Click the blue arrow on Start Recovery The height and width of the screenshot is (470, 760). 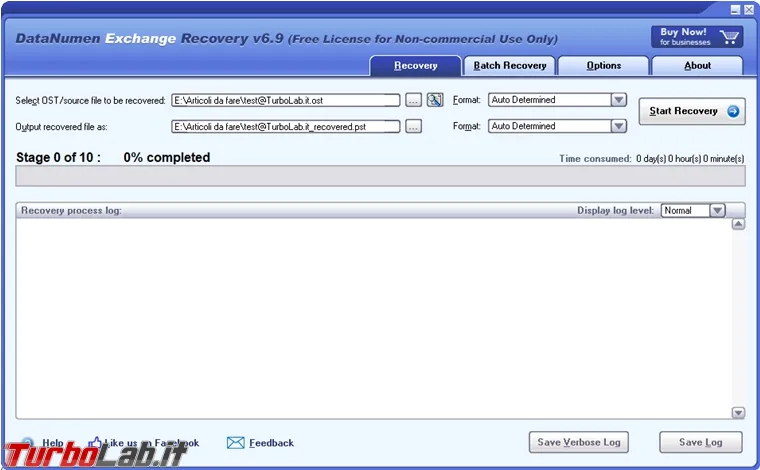pyautogui.click(x=733, y=111)
